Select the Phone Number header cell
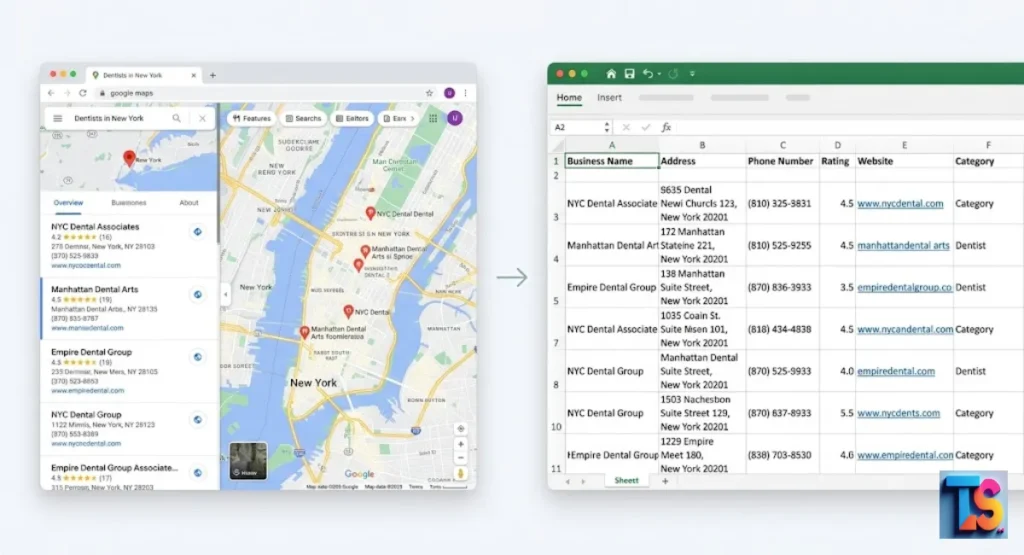This screenshot has height=555, width=1024. coord(782,161)
